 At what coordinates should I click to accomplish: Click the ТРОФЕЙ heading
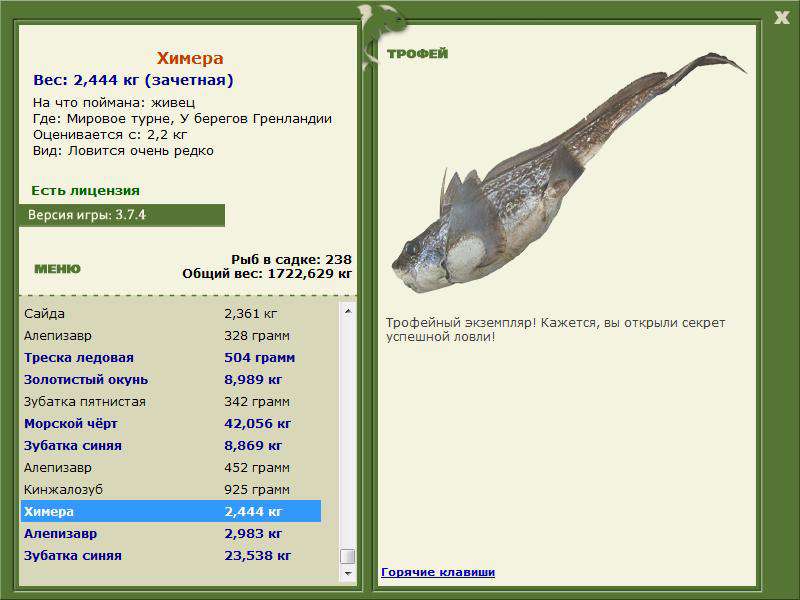point(417,54)
